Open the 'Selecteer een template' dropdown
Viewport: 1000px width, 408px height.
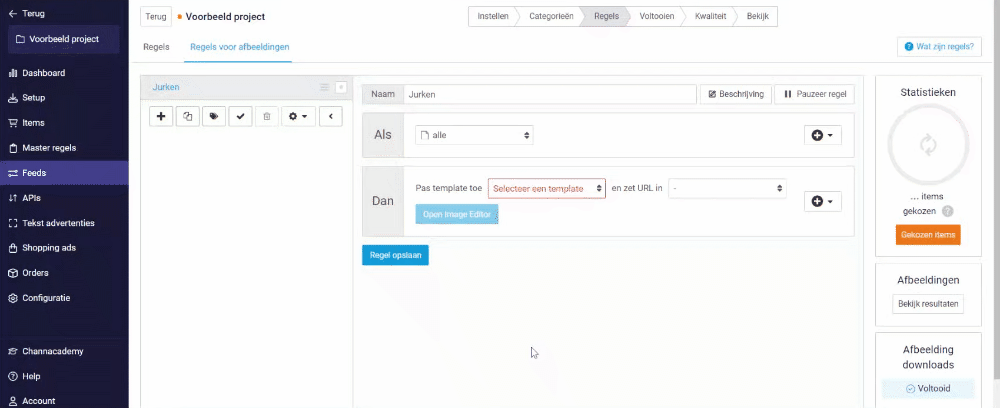pos(547,189)
